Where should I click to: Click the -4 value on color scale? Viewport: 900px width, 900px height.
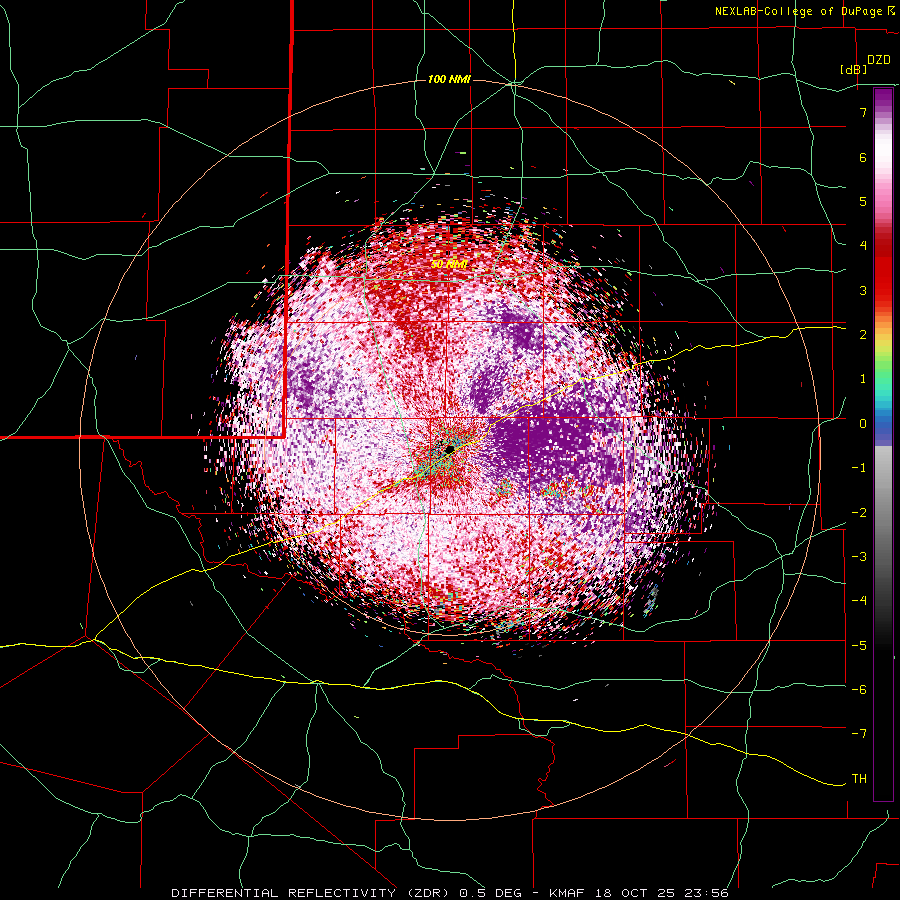859,601
